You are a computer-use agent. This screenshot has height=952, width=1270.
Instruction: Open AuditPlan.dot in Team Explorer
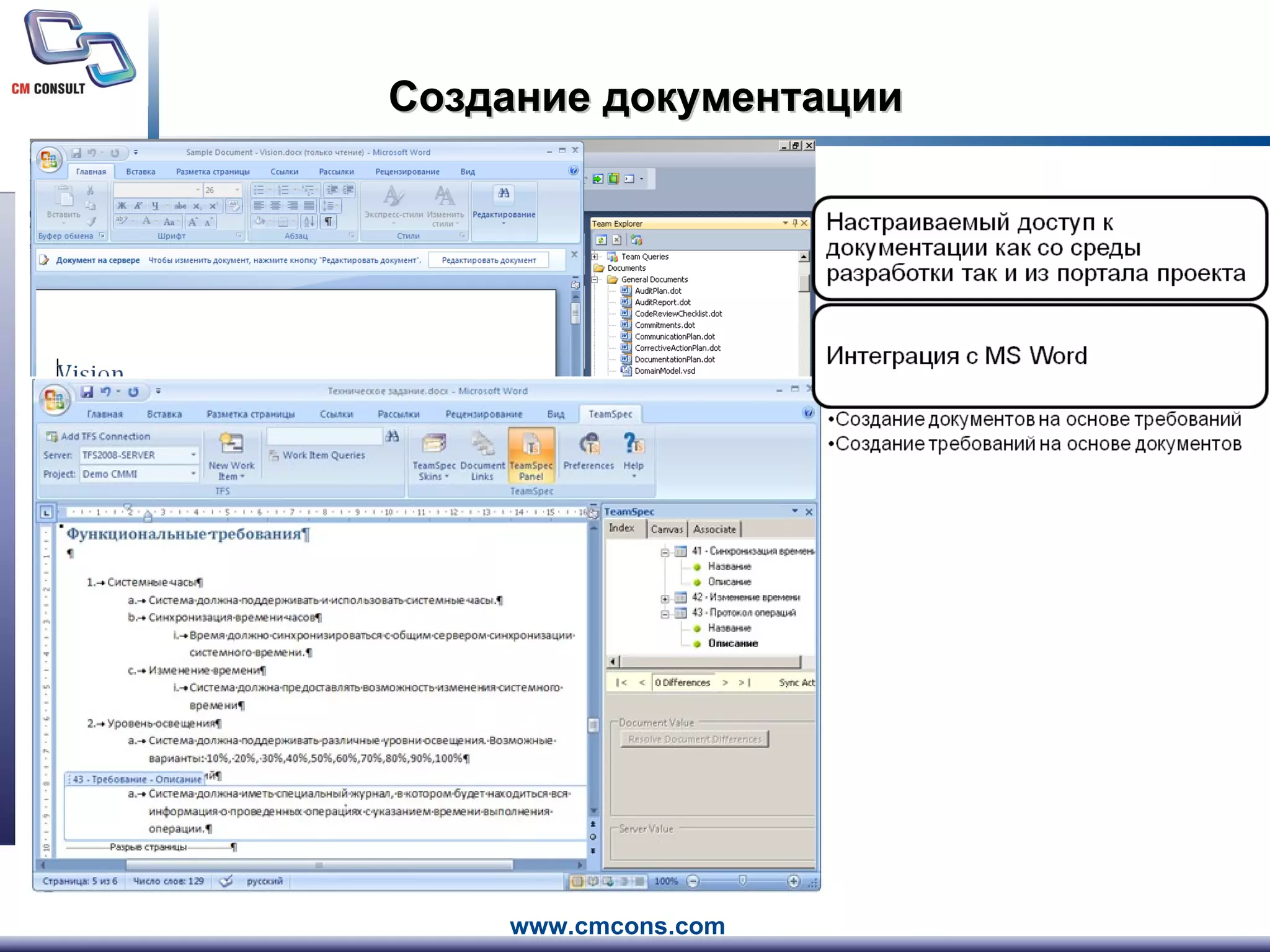click(658, 291)
